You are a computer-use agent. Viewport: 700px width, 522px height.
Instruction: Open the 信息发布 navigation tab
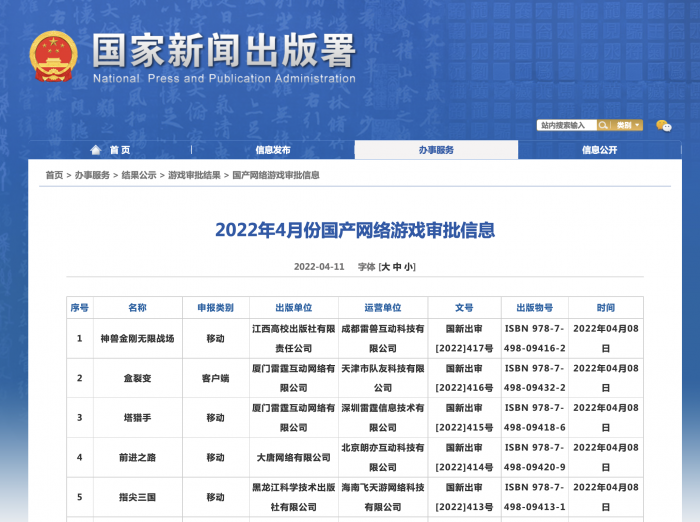pos(272,150)
